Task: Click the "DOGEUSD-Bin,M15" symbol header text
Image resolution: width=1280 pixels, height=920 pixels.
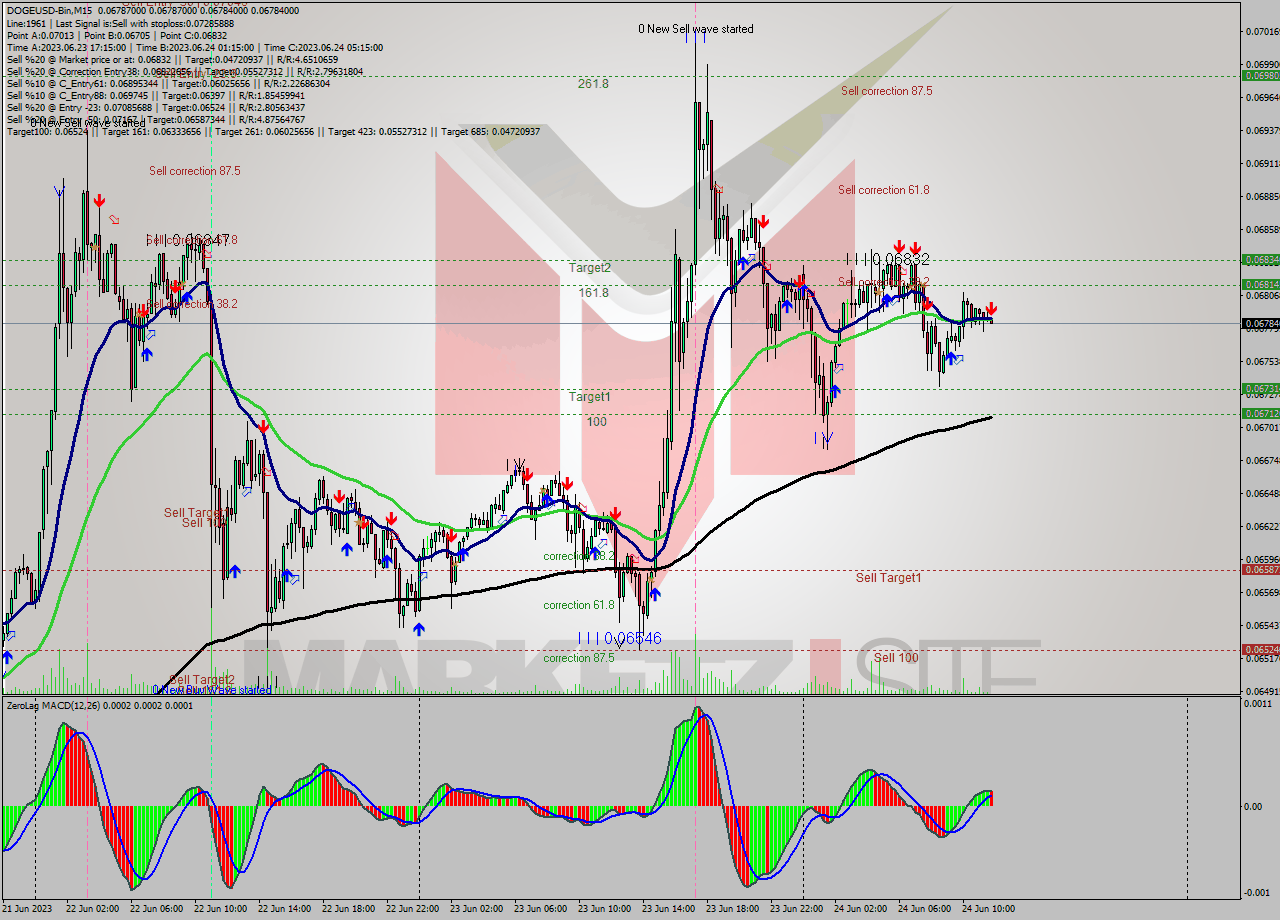Action: coord(48,11)
